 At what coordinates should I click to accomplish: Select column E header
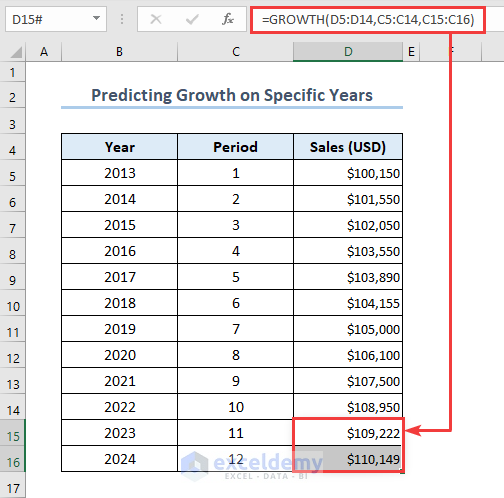click(x=411, y=52)
